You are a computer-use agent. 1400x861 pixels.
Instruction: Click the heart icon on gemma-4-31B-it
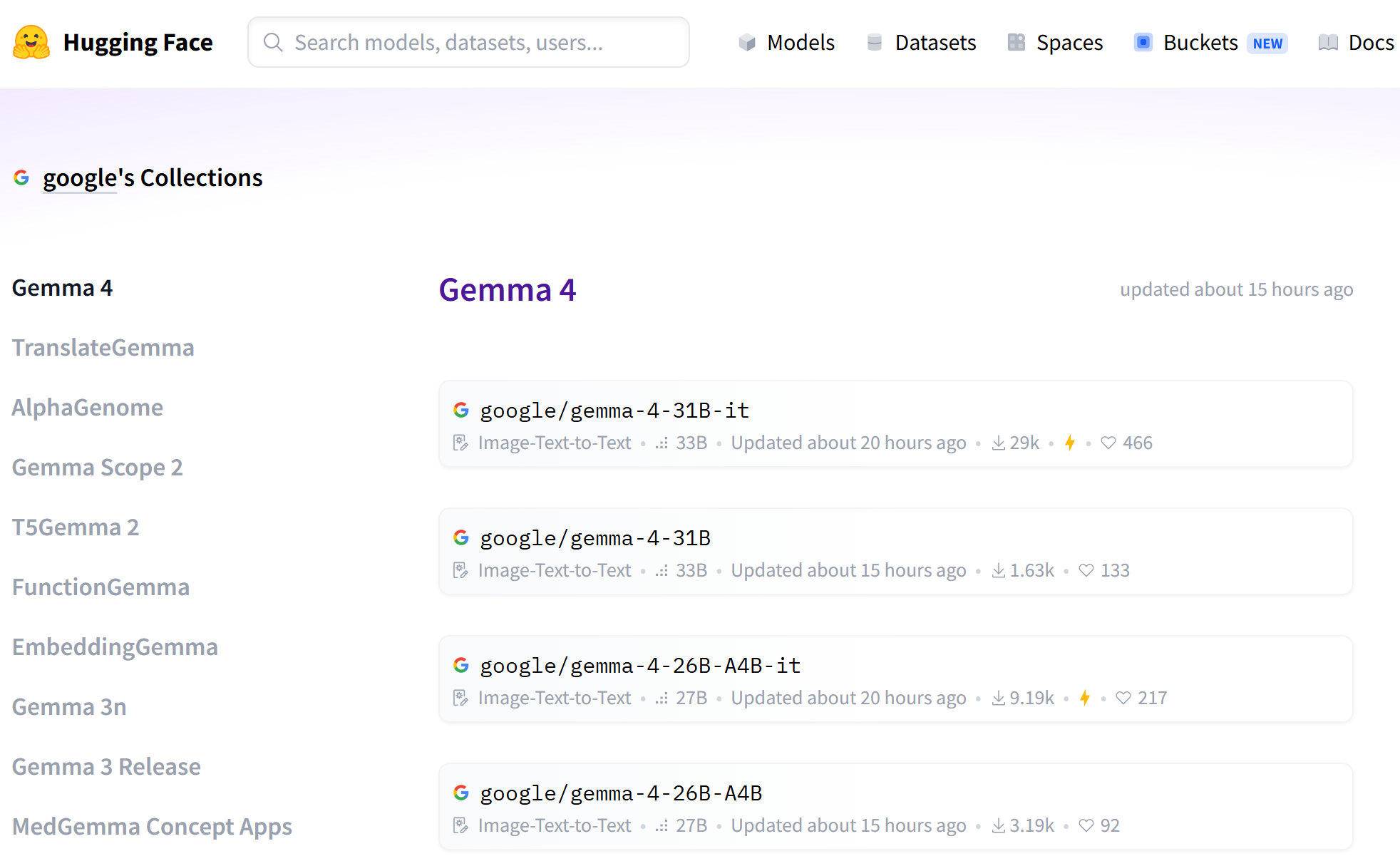click(x=1108, y=443)
